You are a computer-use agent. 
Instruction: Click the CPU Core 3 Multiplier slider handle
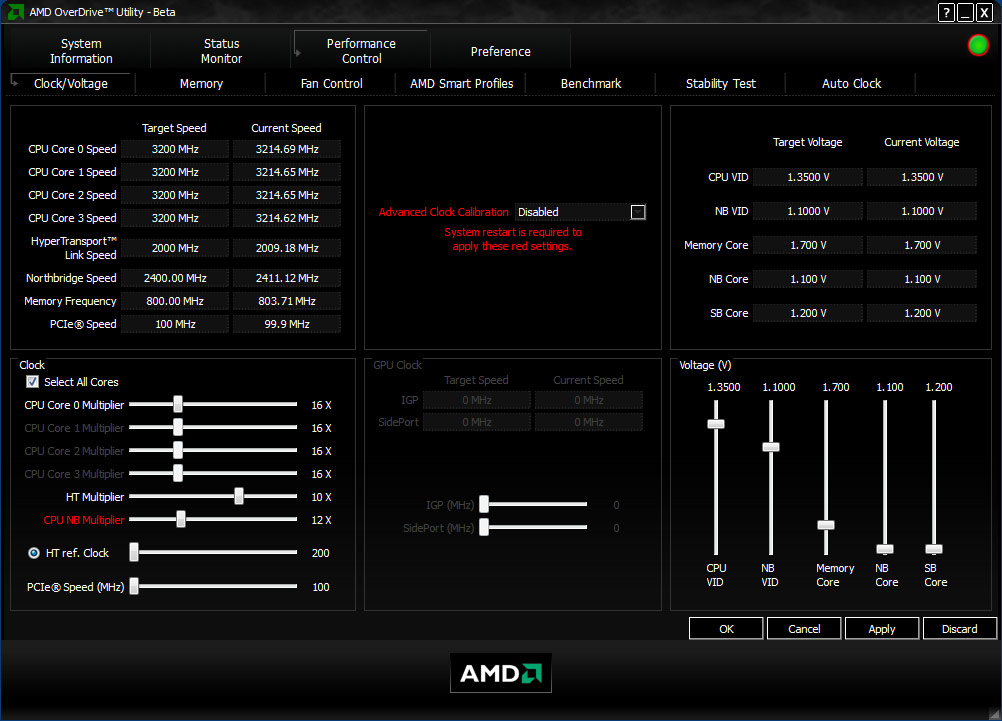coord(178,473)
